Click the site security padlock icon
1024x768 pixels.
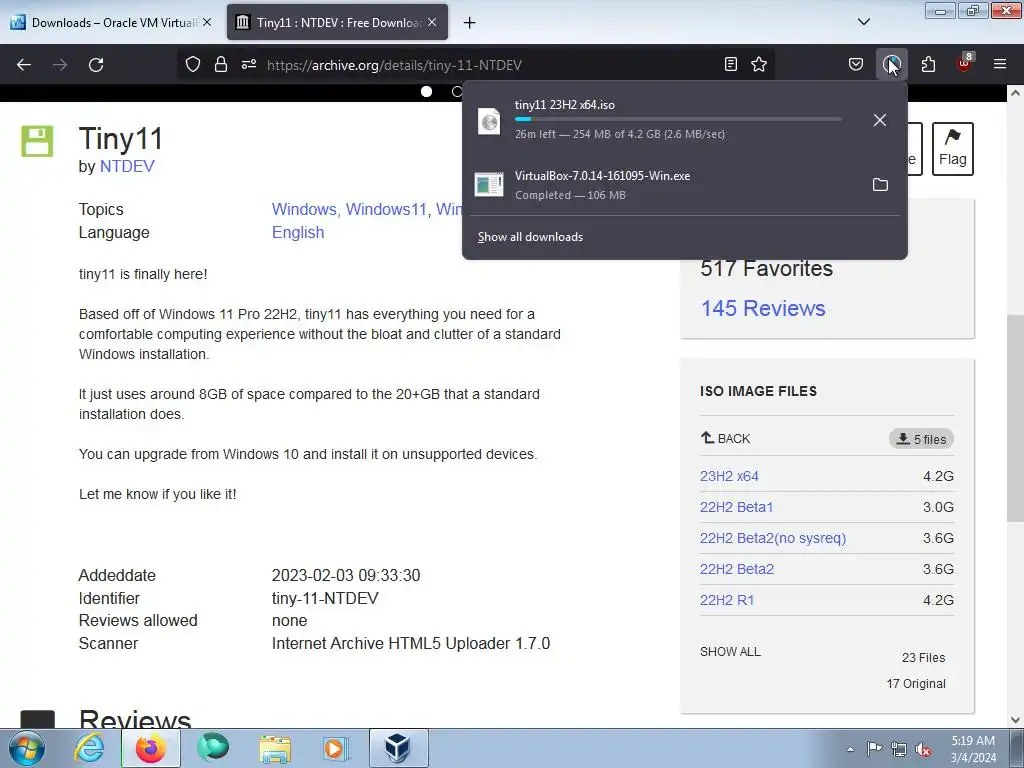221,65
